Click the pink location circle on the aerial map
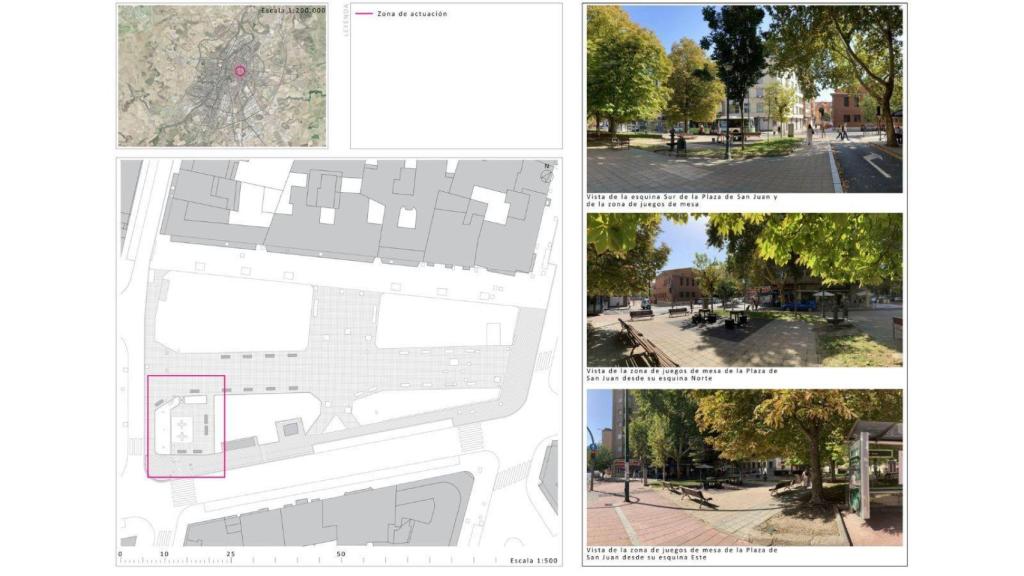The image size is (1024, 576). (240, 71)
